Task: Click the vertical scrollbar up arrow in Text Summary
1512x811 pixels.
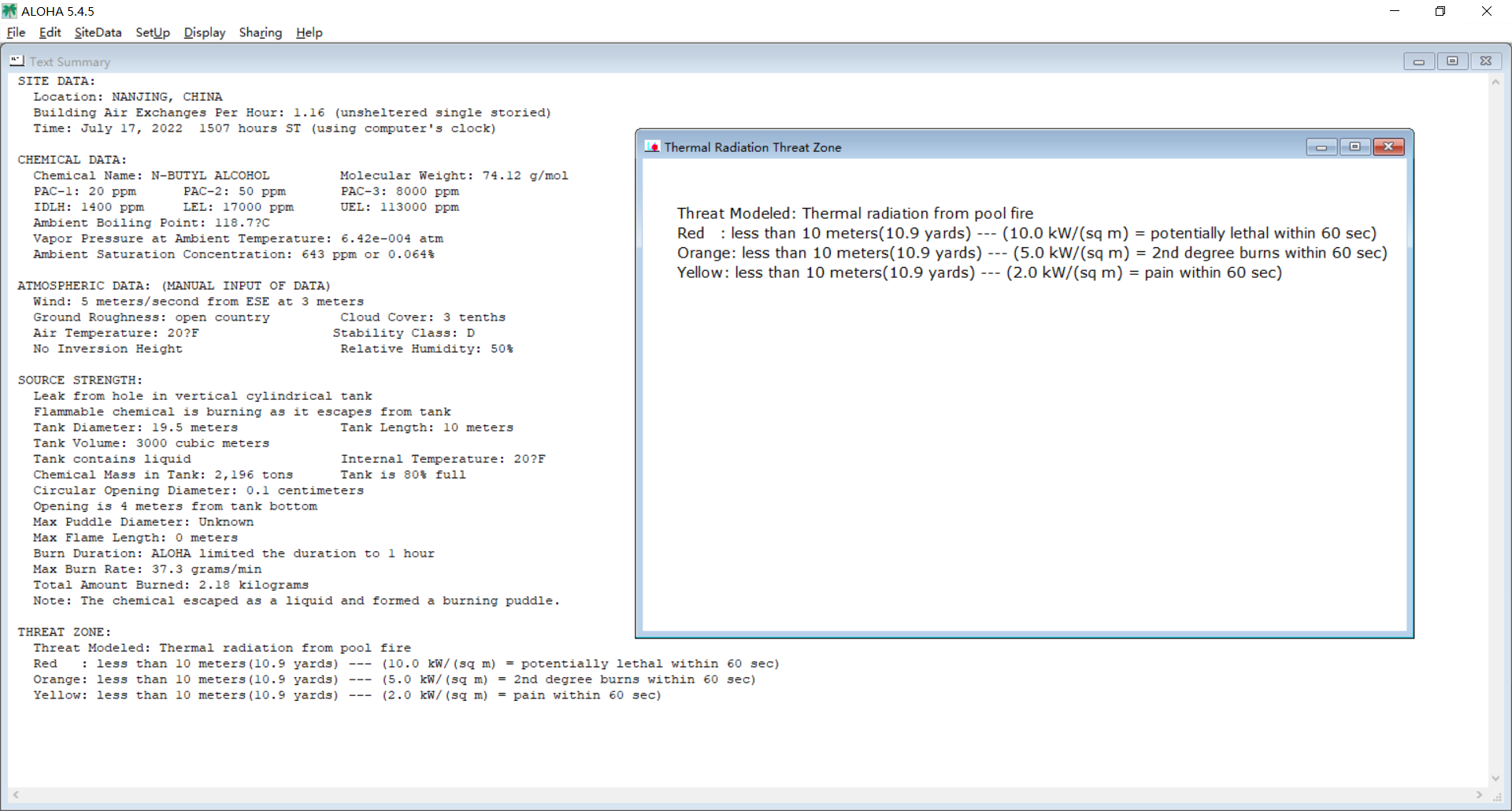Action: 1495,82
